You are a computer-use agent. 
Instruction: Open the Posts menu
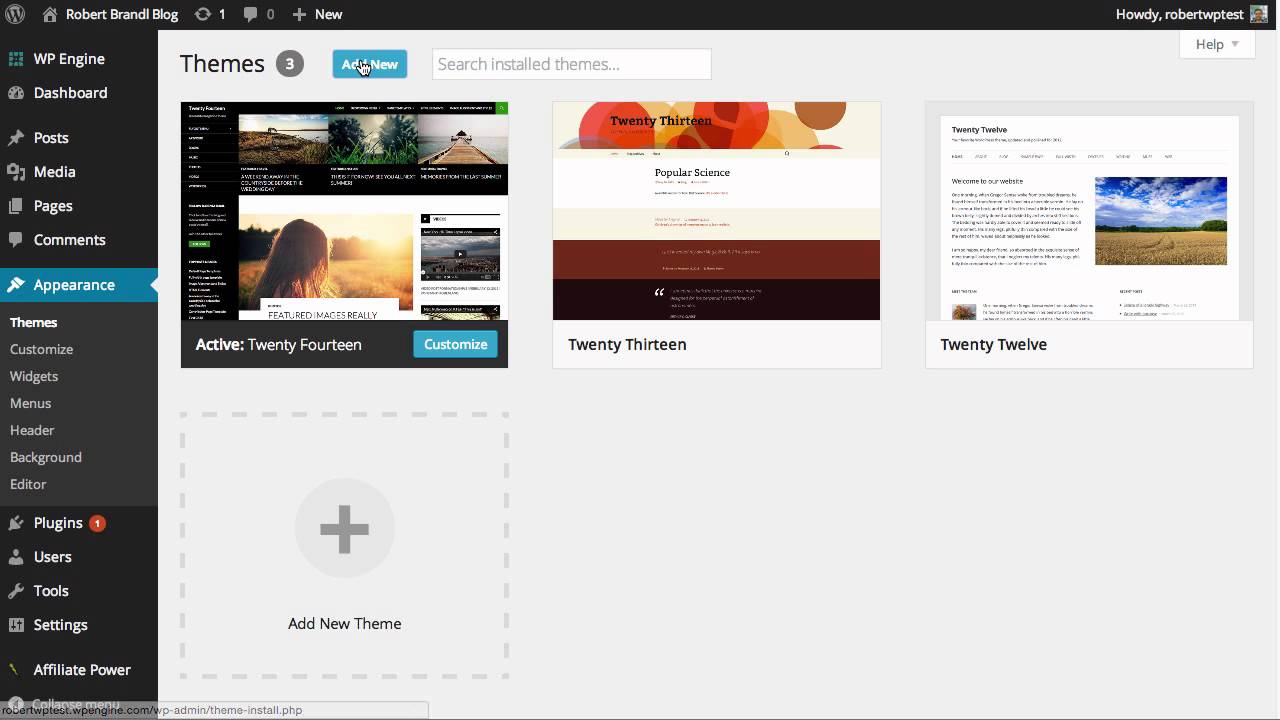[x=79, y=138]
